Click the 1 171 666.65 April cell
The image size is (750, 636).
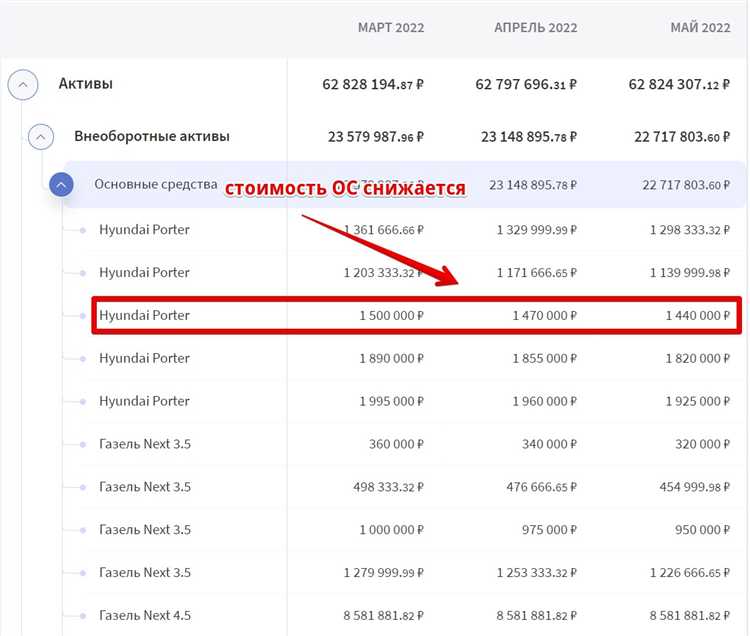click(536, 273)
